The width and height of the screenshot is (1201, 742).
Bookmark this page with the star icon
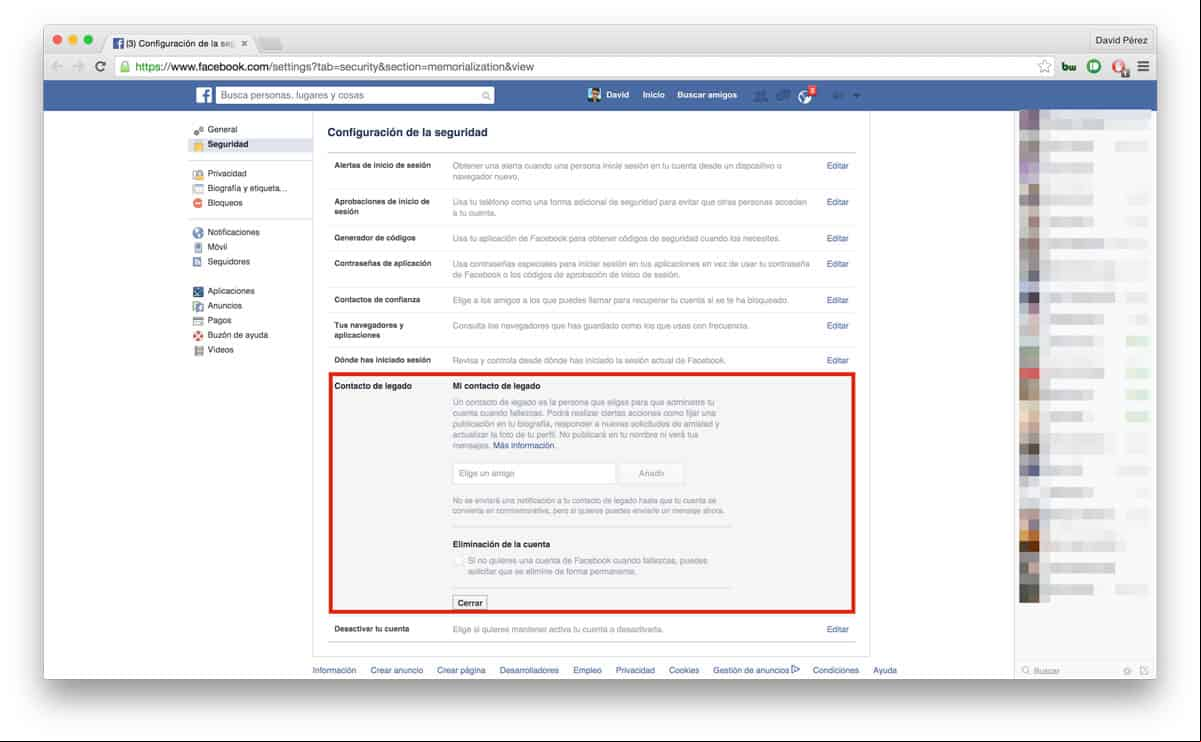tap(1045, 67)
